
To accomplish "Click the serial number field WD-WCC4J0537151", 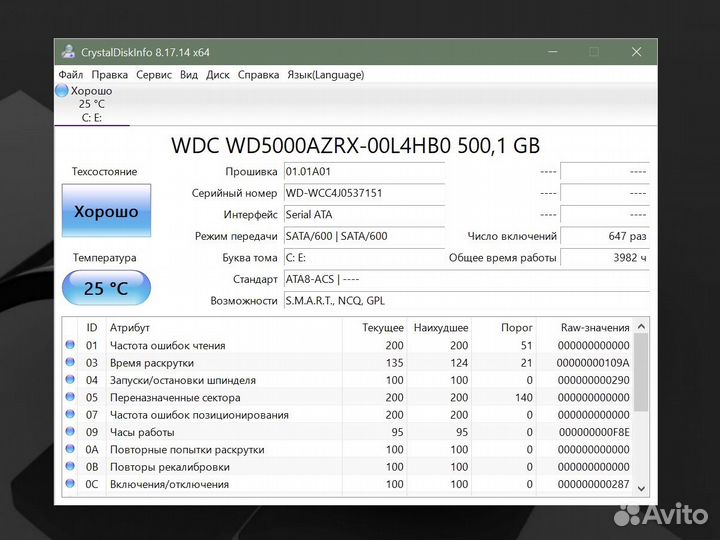I will (x=364, y=193).
